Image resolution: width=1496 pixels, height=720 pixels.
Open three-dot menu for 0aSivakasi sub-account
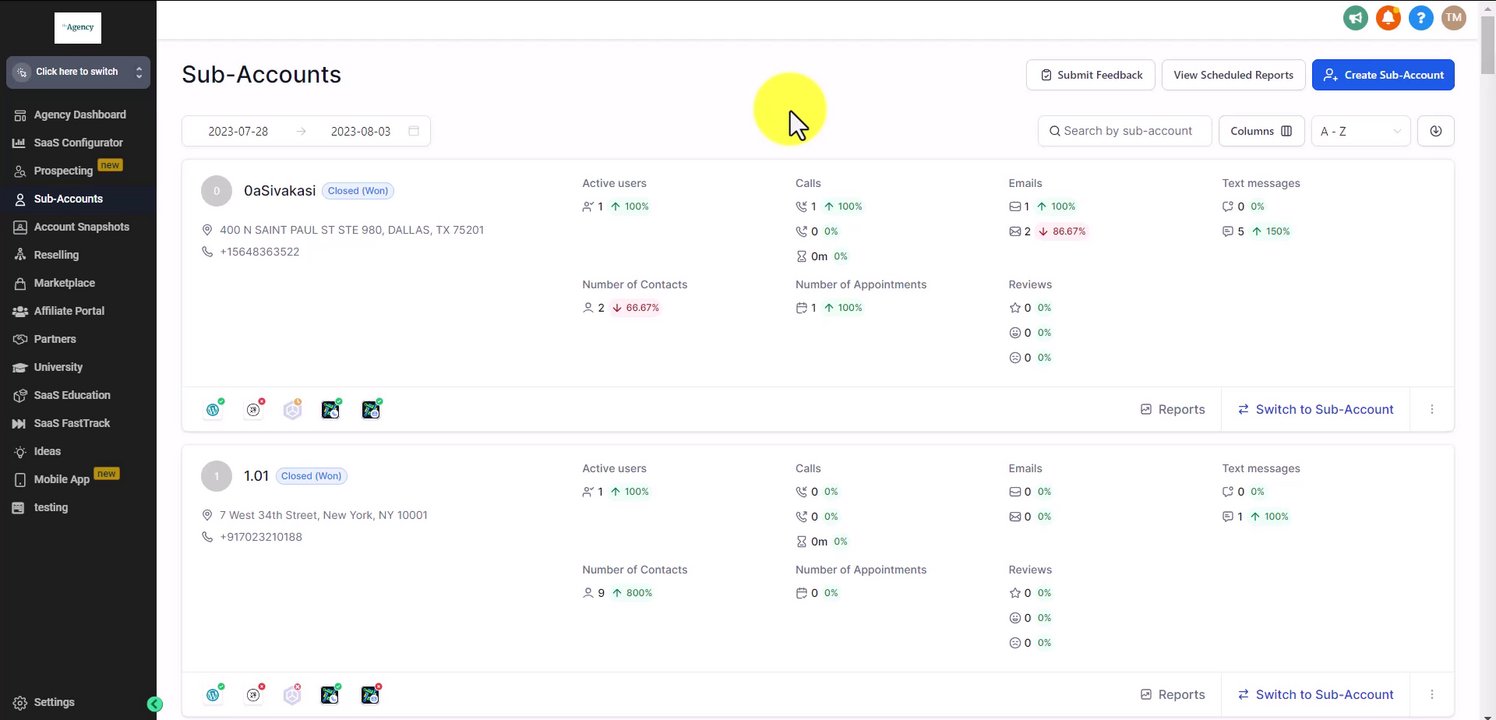pos(1432,409)
